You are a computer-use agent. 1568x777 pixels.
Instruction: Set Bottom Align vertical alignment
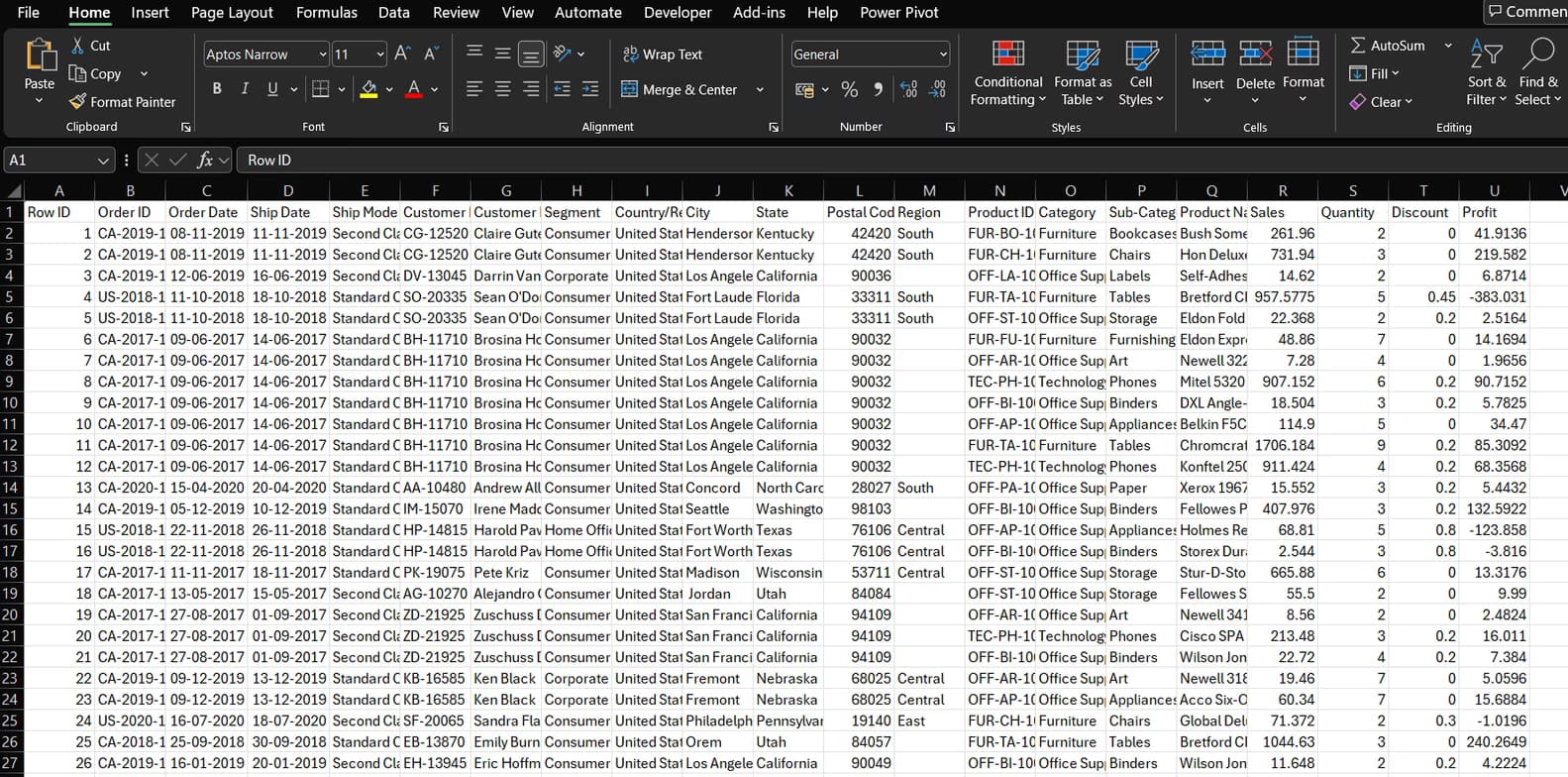point(531,54)
